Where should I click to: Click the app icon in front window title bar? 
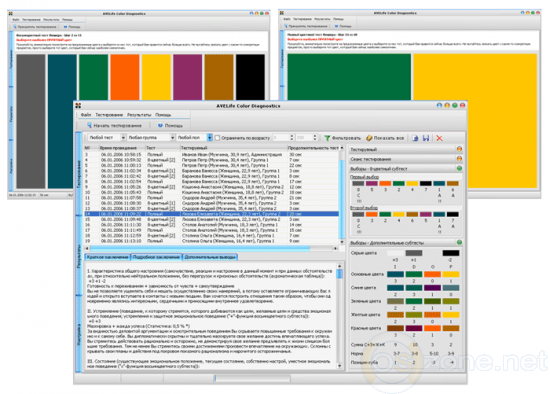tap(78, 106)
